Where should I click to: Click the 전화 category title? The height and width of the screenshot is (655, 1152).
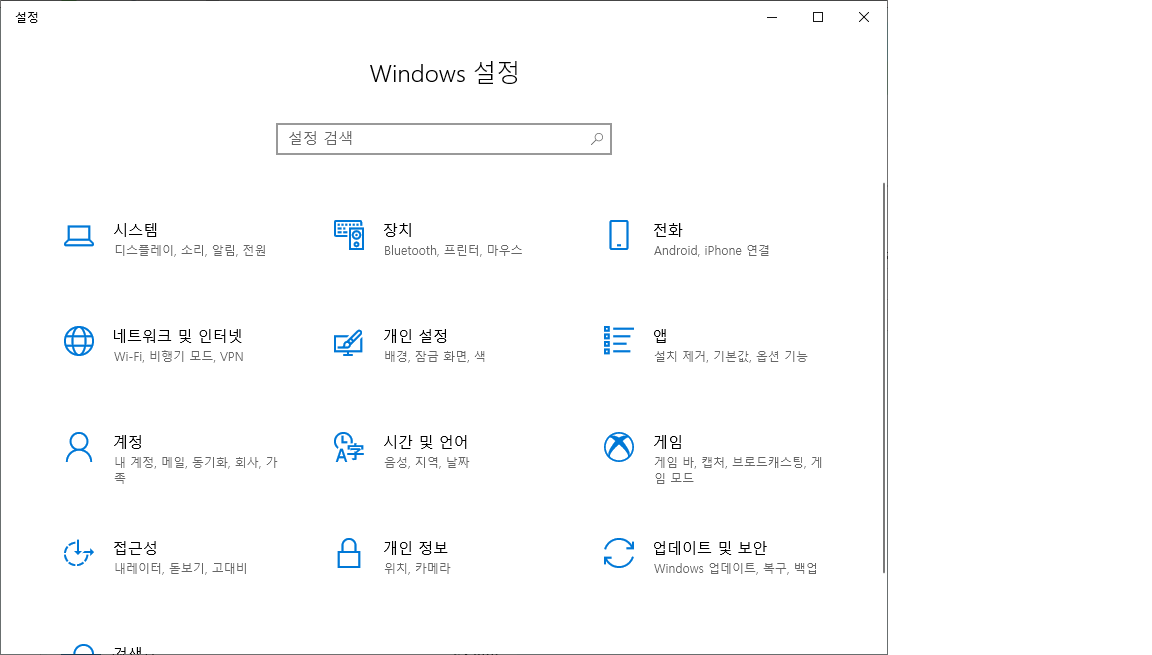tap(668, 230)
